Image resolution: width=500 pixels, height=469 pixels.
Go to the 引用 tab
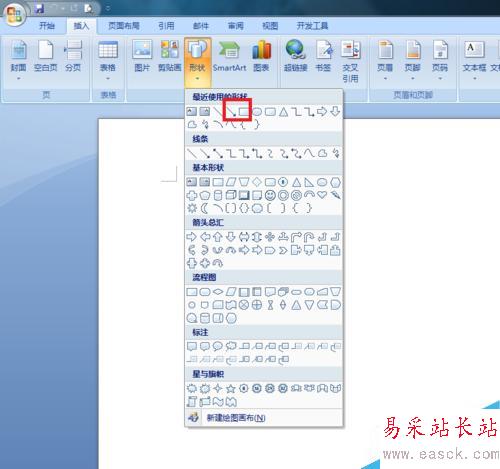[x=166, y=26]
